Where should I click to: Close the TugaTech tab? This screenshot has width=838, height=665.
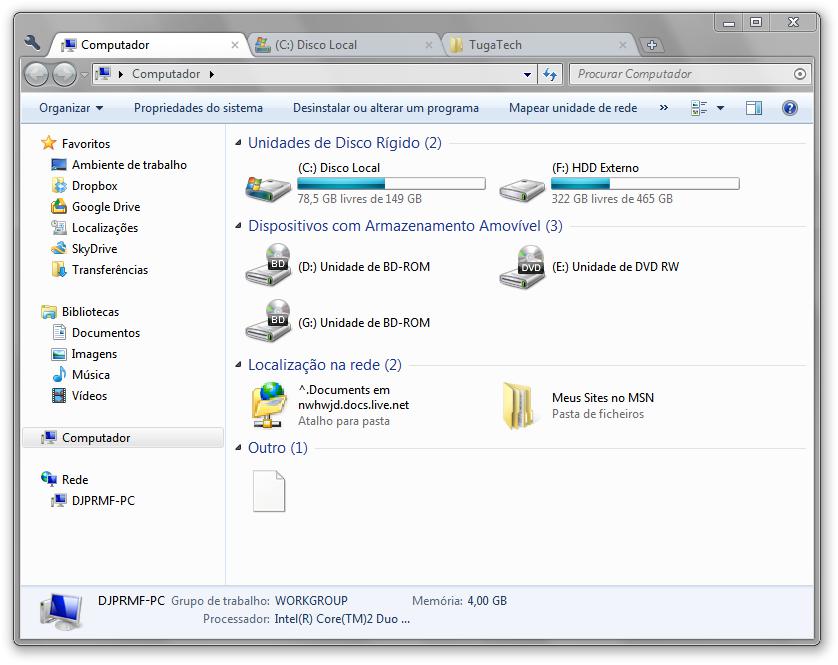point(623,45)
